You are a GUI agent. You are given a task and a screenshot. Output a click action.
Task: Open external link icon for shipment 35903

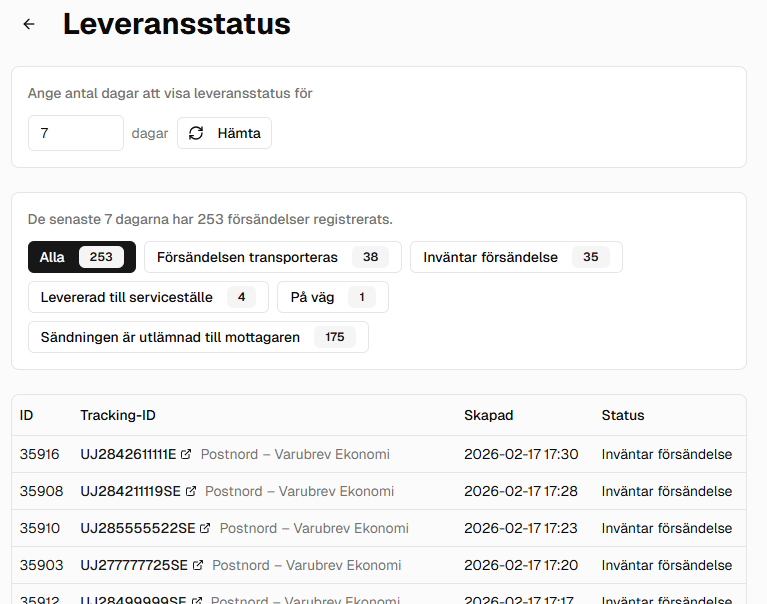198,566
